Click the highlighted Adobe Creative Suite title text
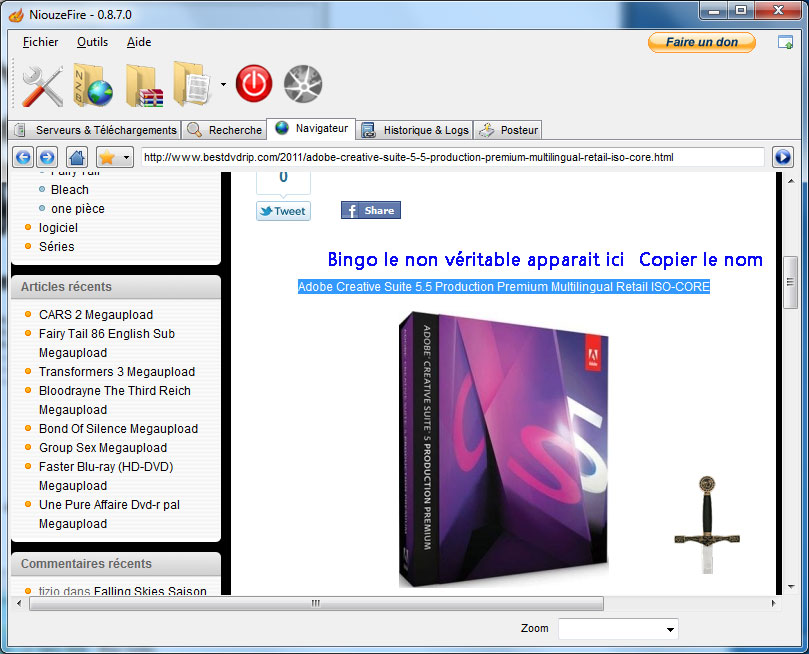Screen dimensions: 809x654 coord(504,287)
